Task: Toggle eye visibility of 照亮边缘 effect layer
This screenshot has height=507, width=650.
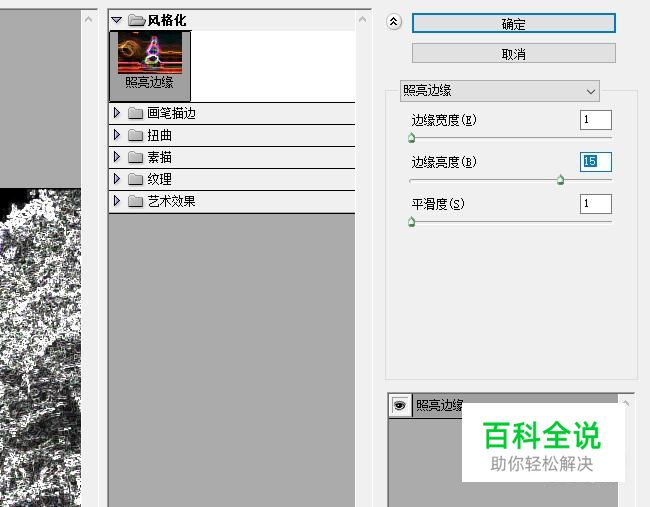Action: pos(400,405)
